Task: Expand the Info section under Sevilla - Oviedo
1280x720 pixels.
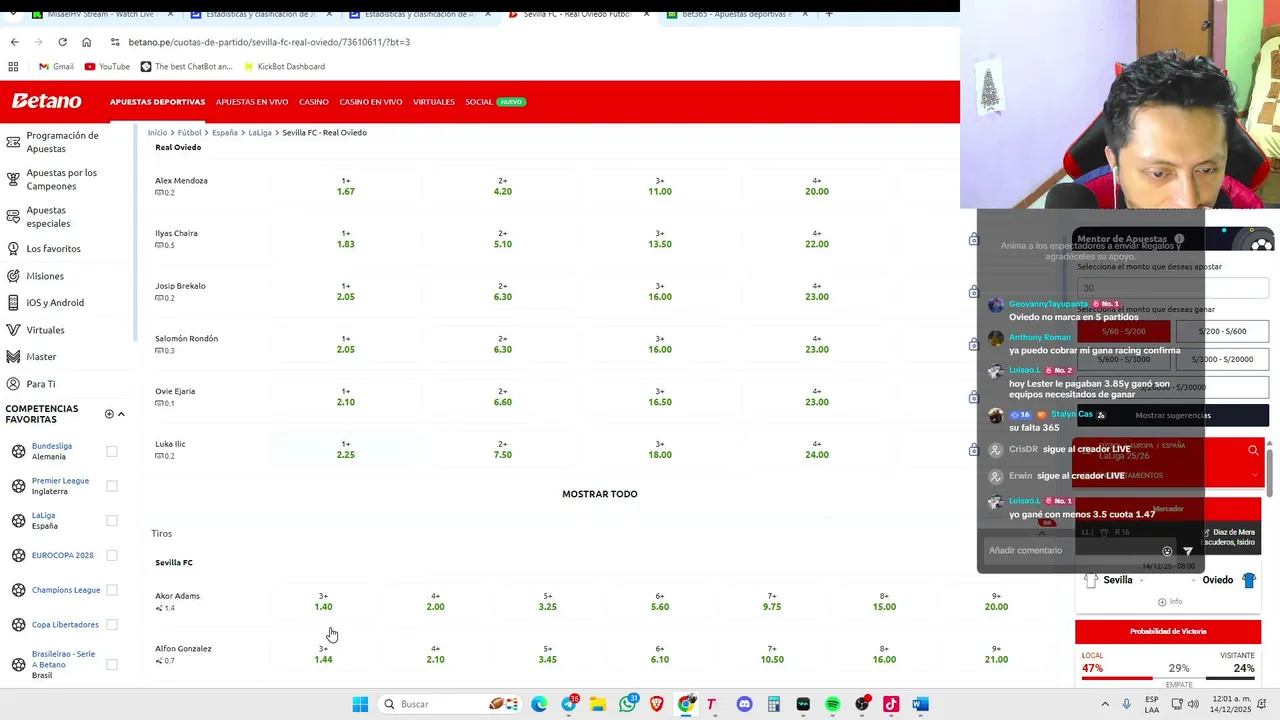Action: click(x=1169, y=601)
